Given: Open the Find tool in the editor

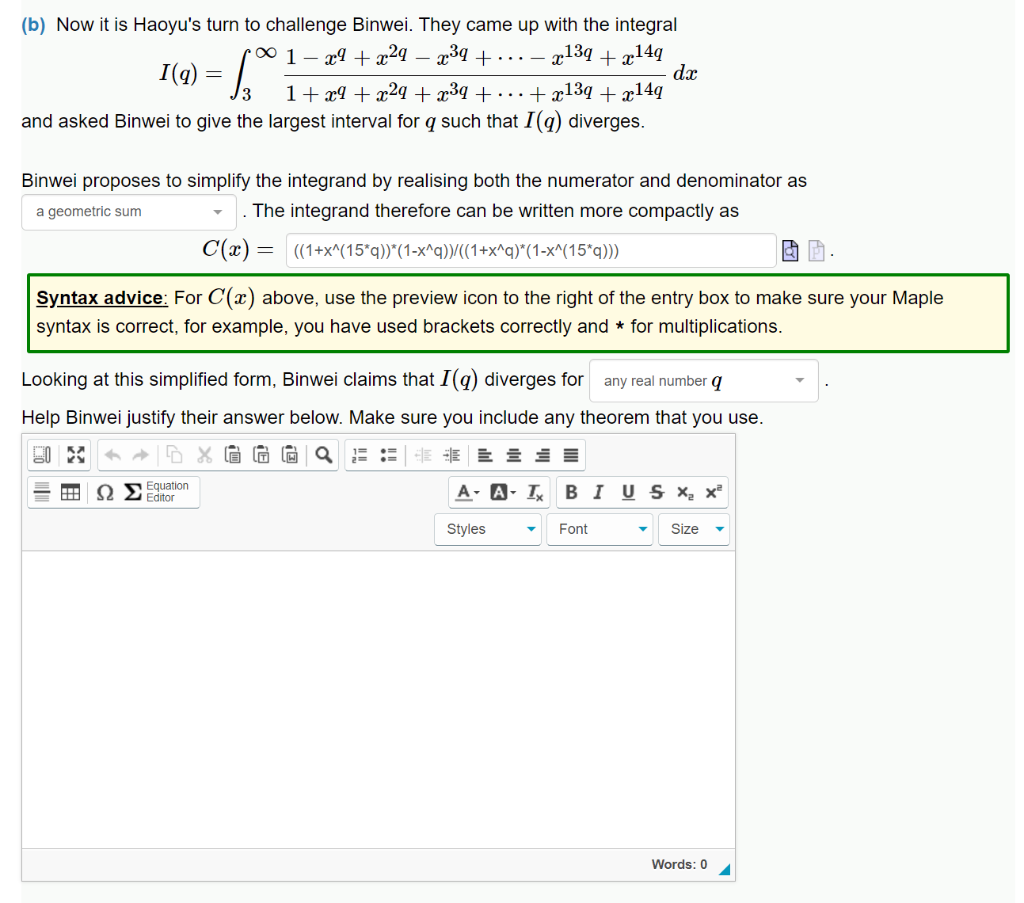Looking at the screenshot, I should pyautogui.click(x=321, y=455).
